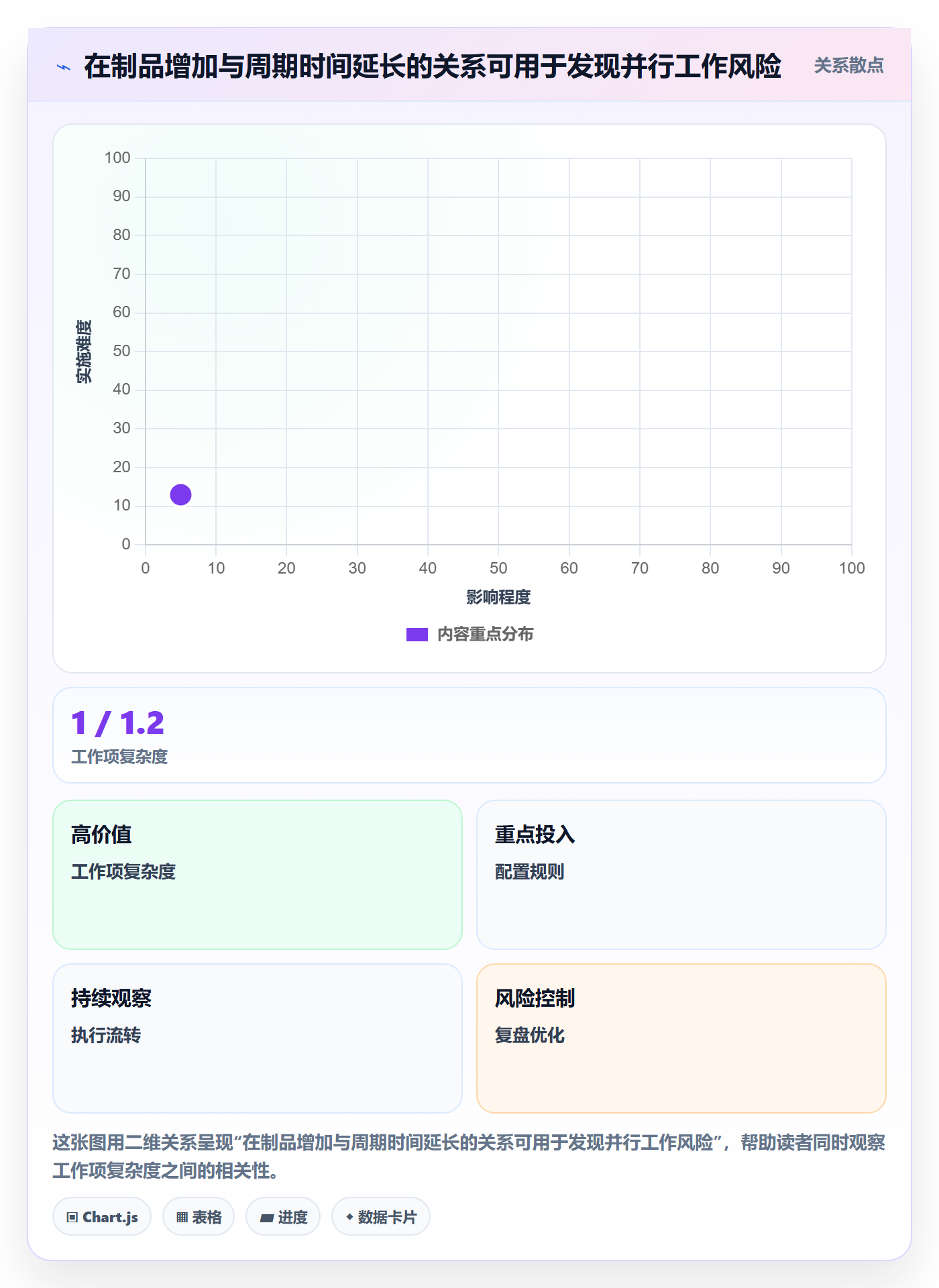Click the purple data point on the scatter chart
The width and height of the screenshot is (939, 1288).
click(x=180, y=494)
